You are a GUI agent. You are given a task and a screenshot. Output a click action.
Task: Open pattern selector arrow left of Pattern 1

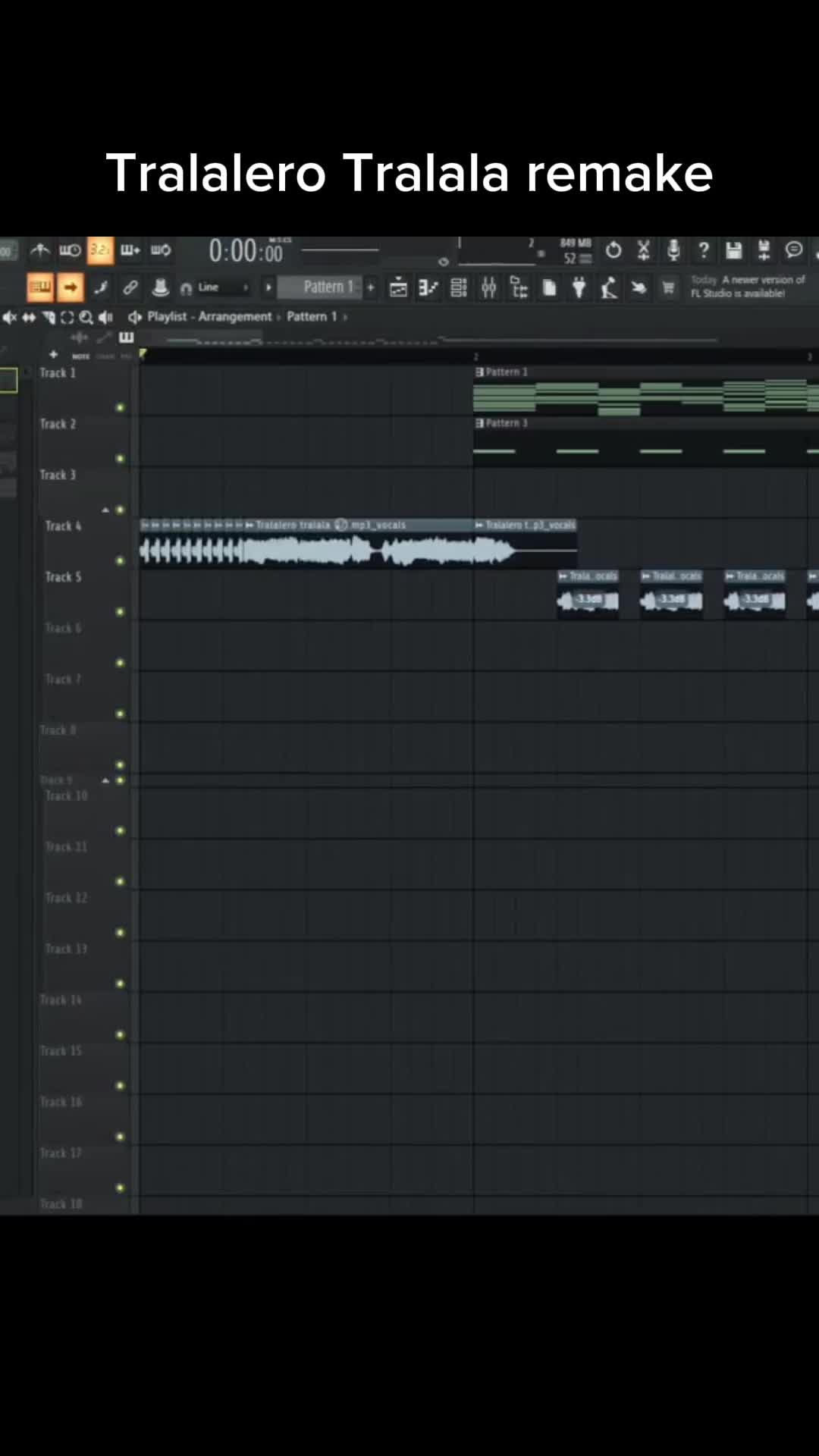coord(268,287)
